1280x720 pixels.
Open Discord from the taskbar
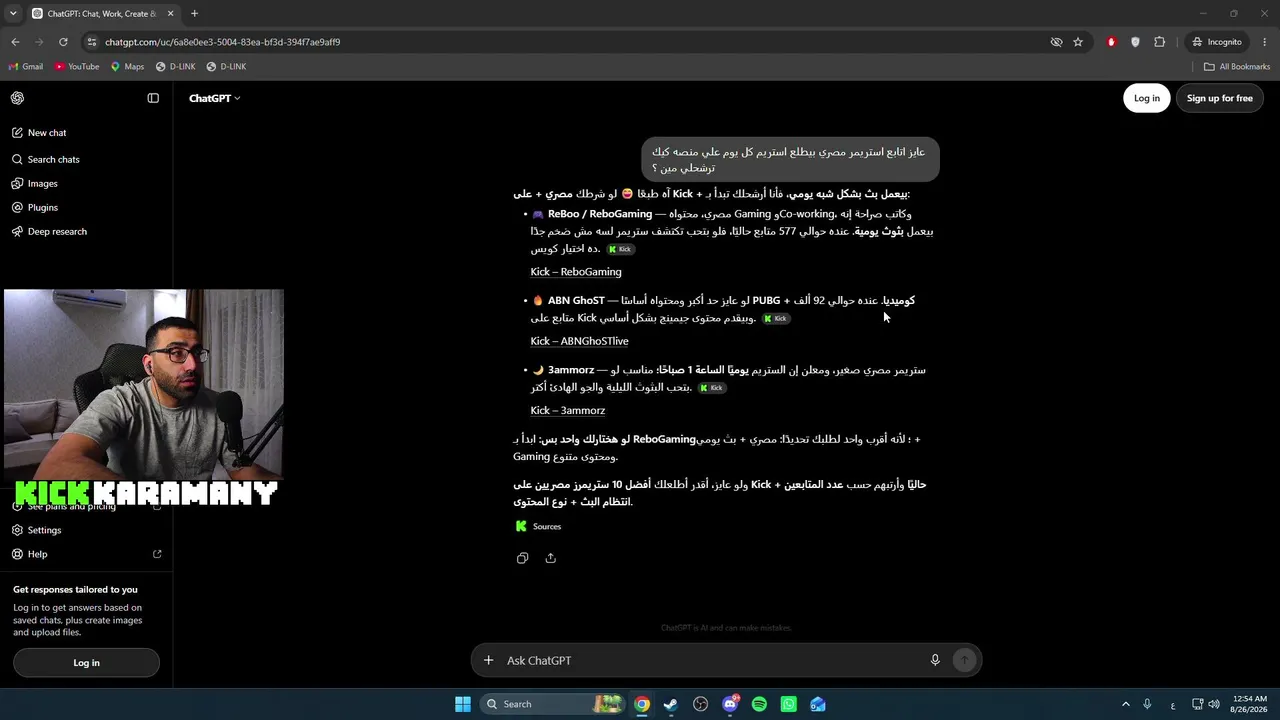click(730, 704)
